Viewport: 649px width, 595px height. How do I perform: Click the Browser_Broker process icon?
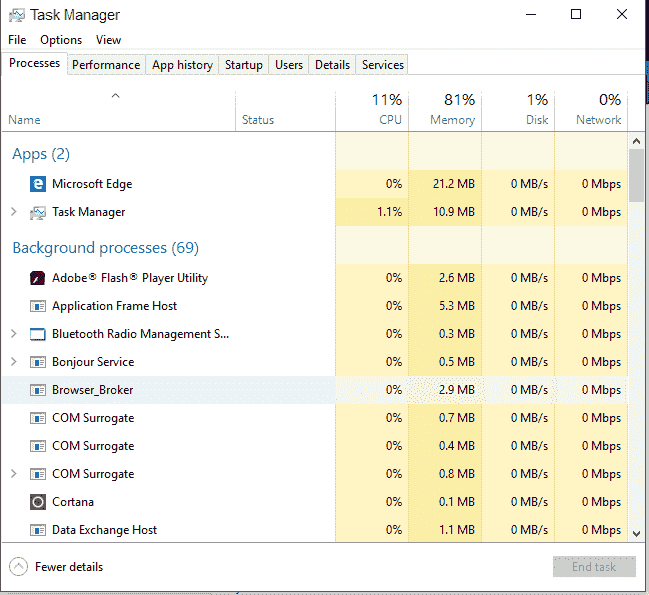pos(38,390)
